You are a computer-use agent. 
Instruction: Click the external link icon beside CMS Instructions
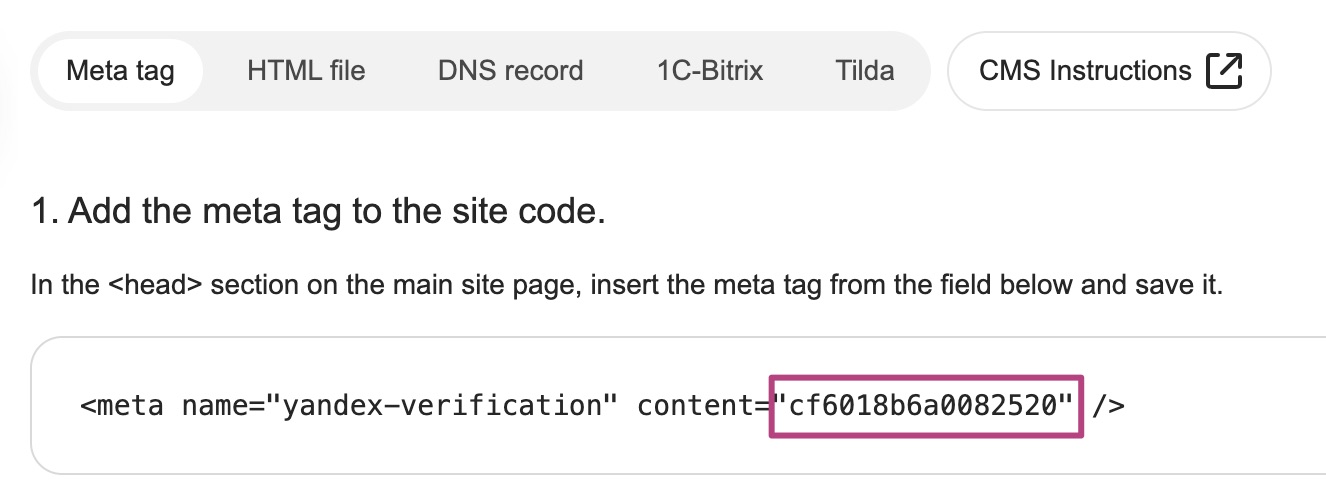pos(1224,71)
